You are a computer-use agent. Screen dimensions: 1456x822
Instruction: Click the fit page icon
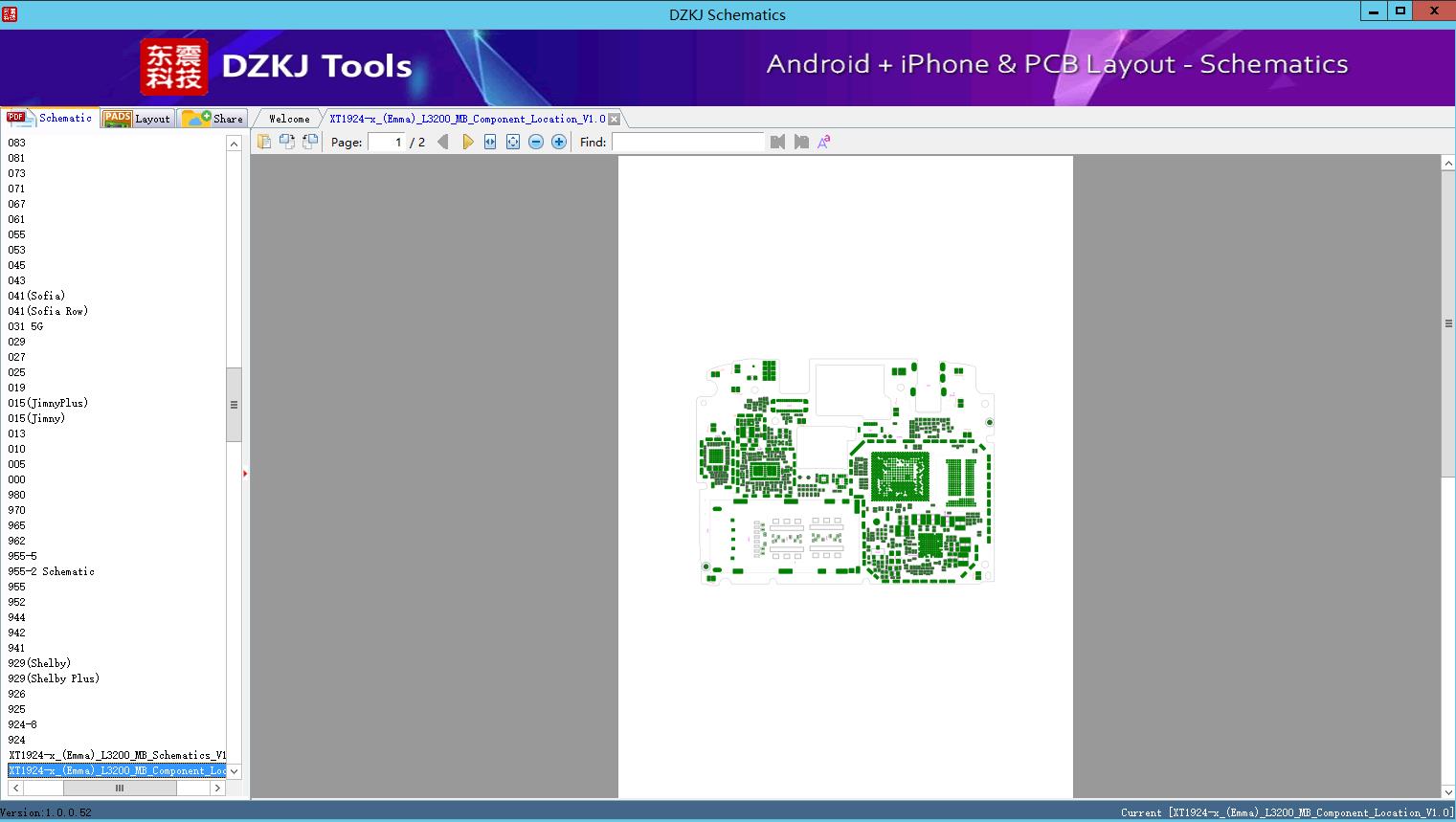coord(513,142)
